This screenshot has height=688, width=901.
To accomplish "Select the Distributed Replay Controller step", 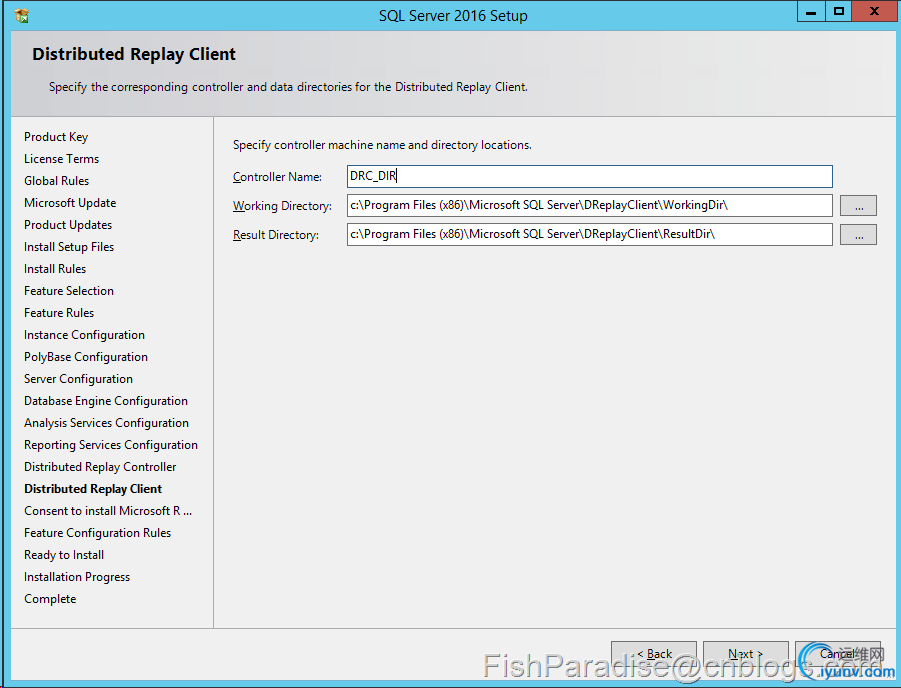I will (x=100, y=467).
